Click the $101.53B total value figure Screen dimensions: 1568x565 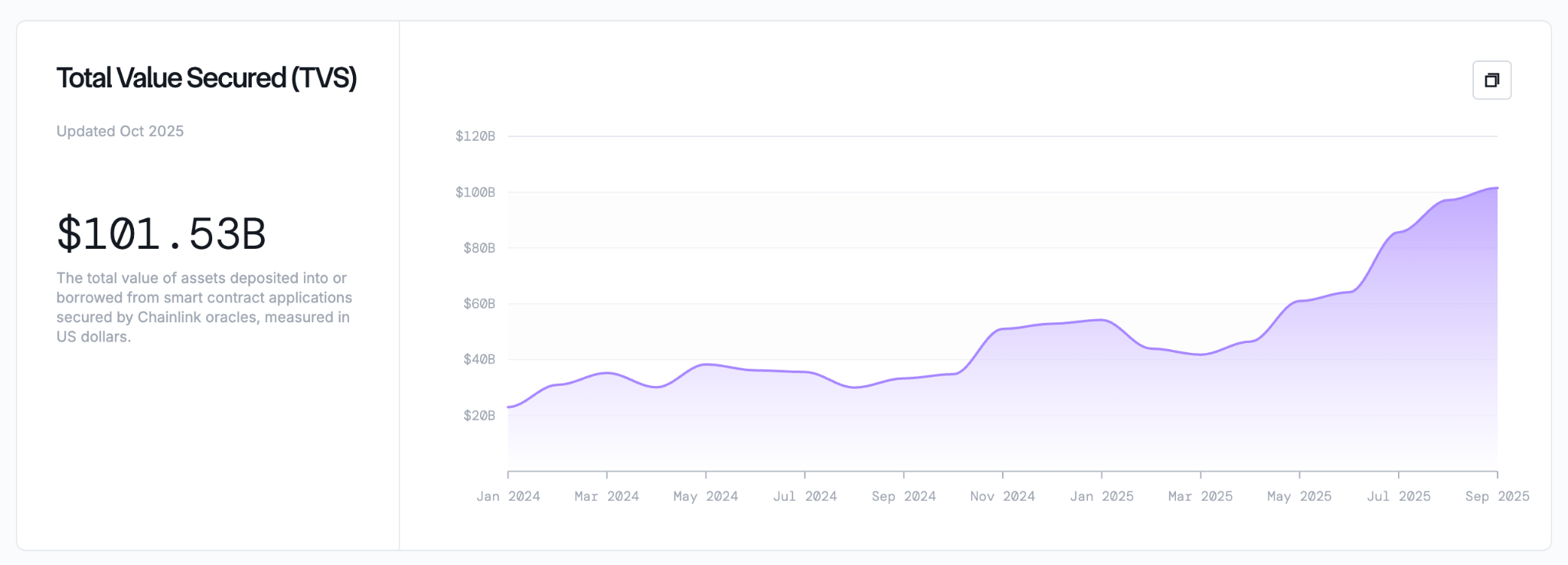click(x=162, y=234)
